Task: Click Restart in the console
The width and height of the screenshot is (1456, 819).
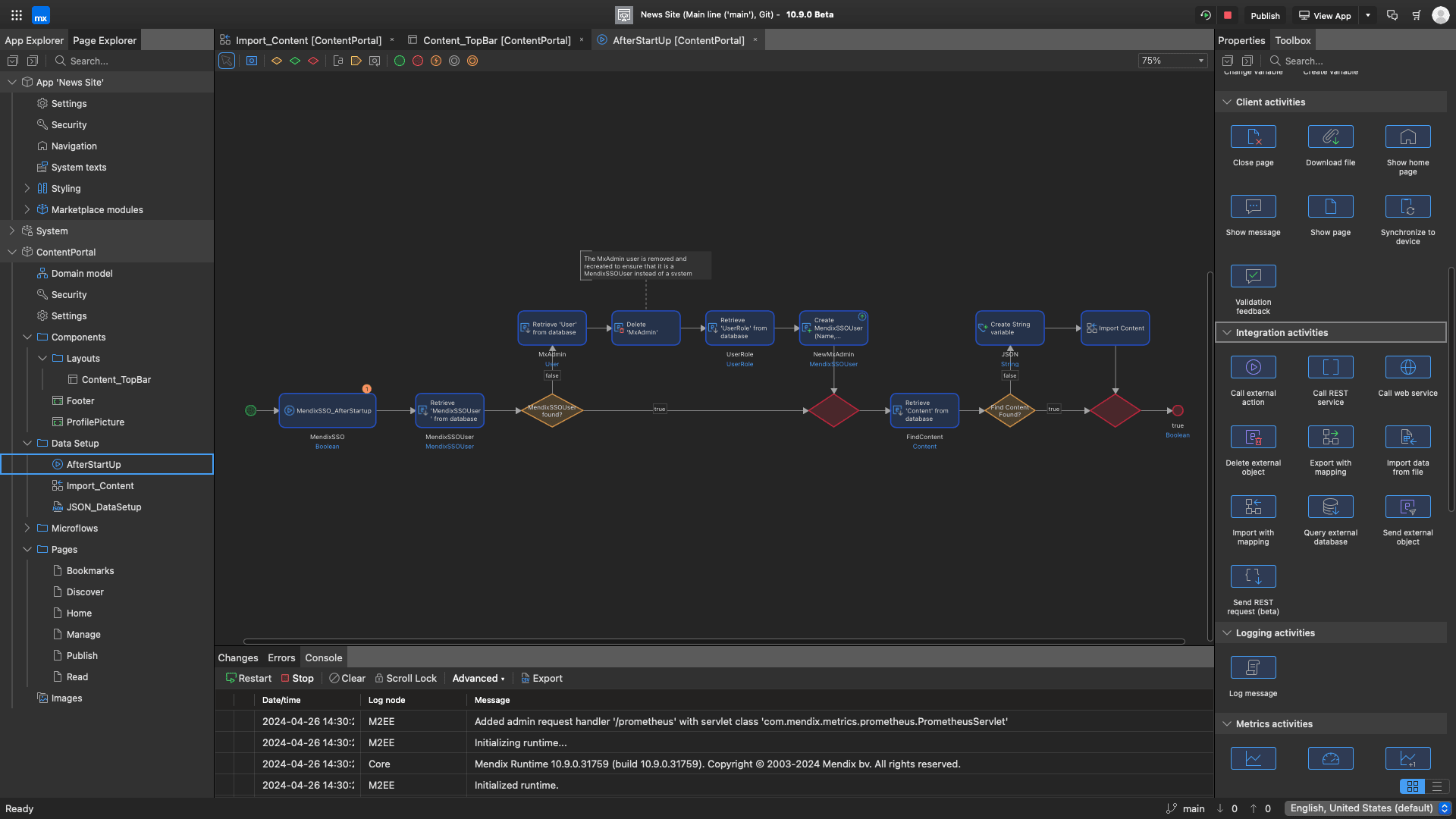Action: point(249,678)
